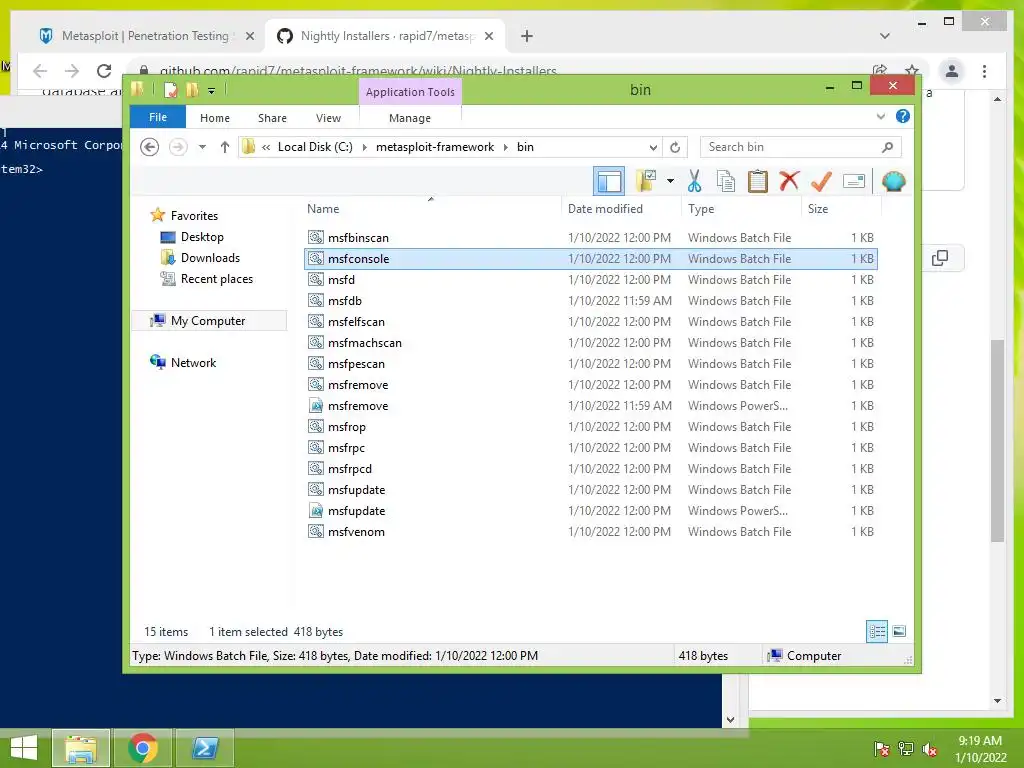
Task: Open the File menu tab
Action: 158,117
